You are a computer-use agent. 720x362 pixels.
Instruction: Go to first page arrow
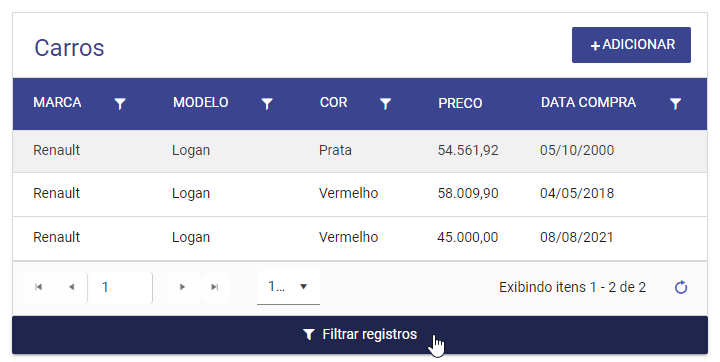pos(39,287)
